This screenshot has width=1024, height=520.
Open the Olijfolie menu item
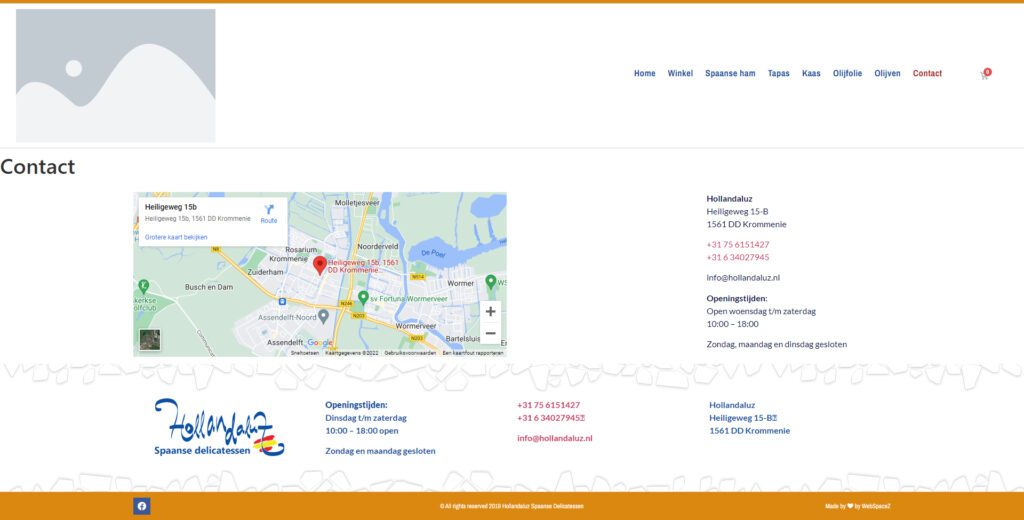tap(847, 73)
